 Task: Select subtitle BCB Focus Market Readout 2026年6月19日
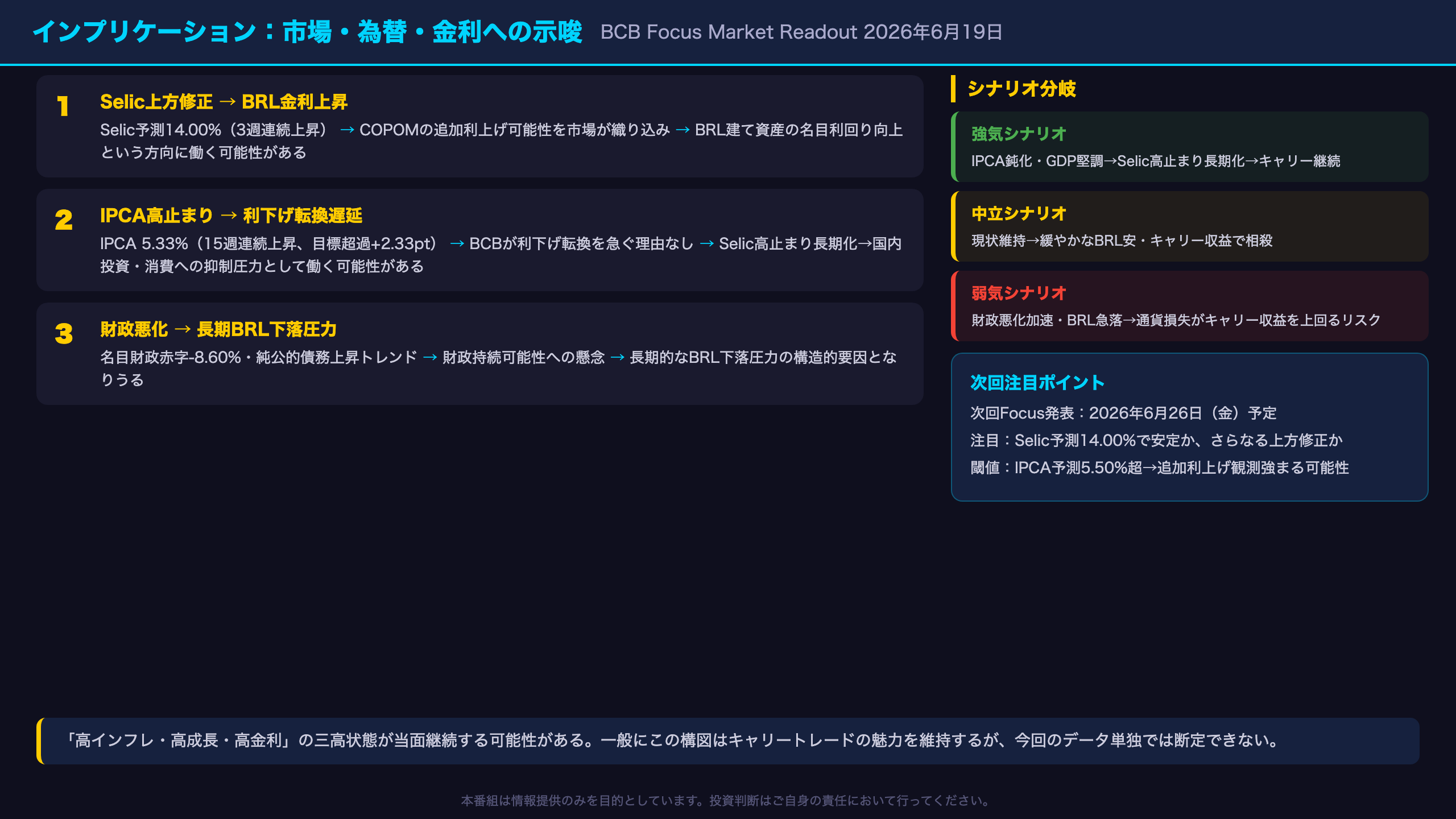click(801, 32)
